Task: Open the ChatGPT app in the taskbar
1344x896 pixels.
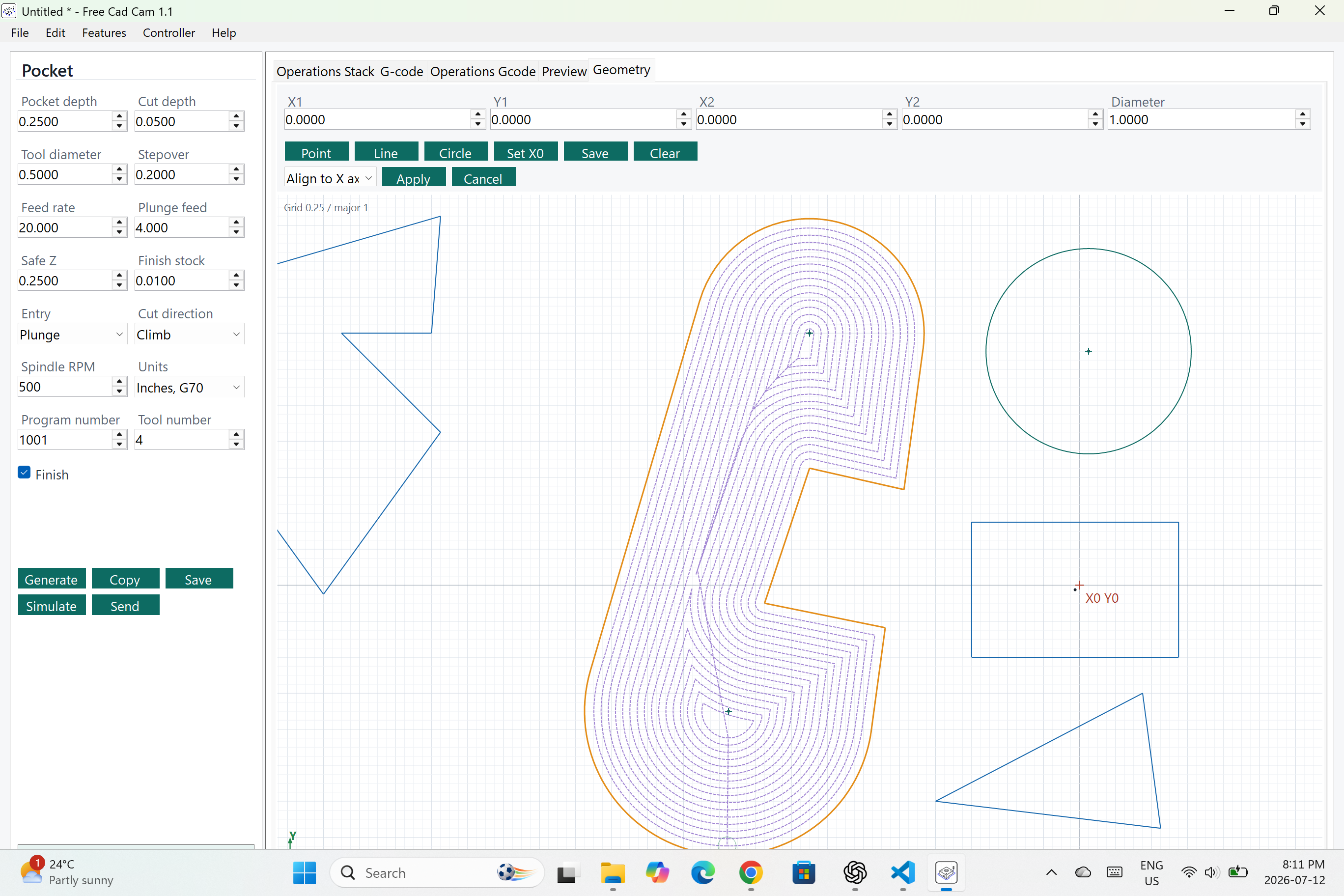Action: [855, 872]
